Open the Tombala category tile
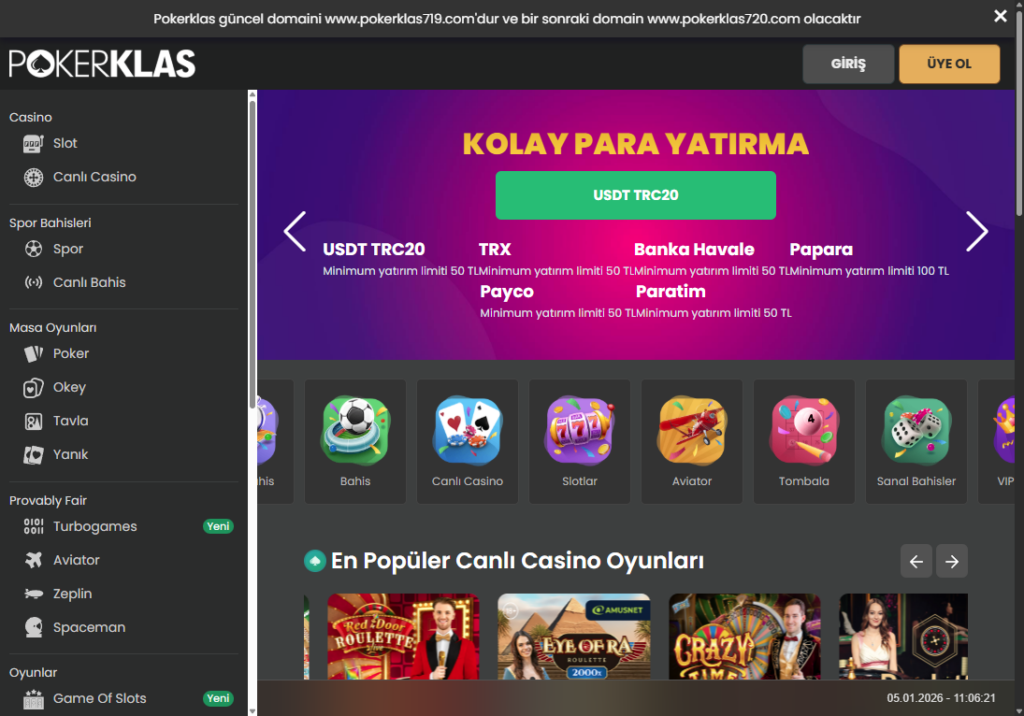 pyautogui.click(x=804, y=442)
